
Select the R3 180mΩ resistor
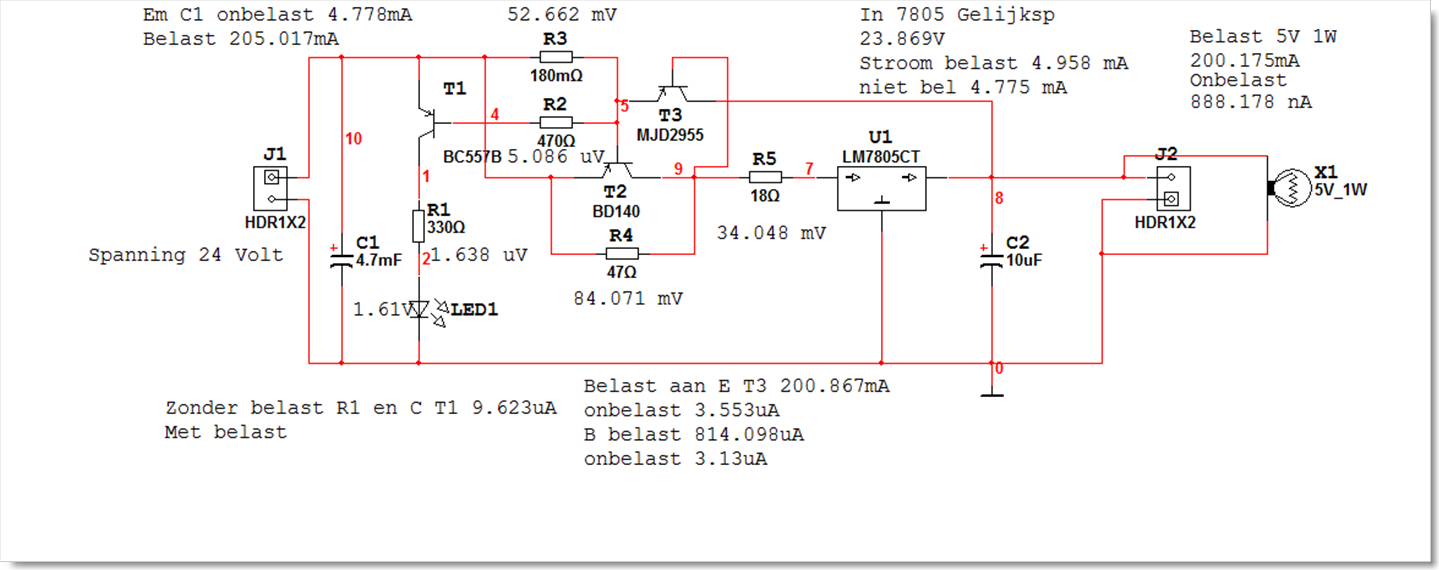555,57
